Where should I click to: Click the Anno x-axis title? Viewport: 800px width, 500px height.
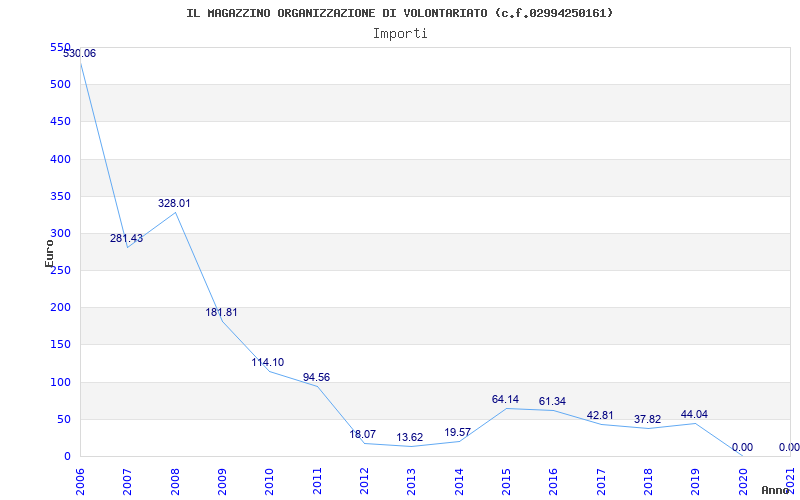point(778,490)
